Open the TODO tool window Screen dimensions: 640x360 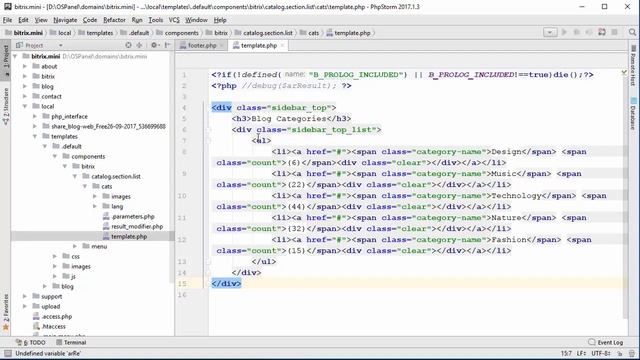(30, 342)
